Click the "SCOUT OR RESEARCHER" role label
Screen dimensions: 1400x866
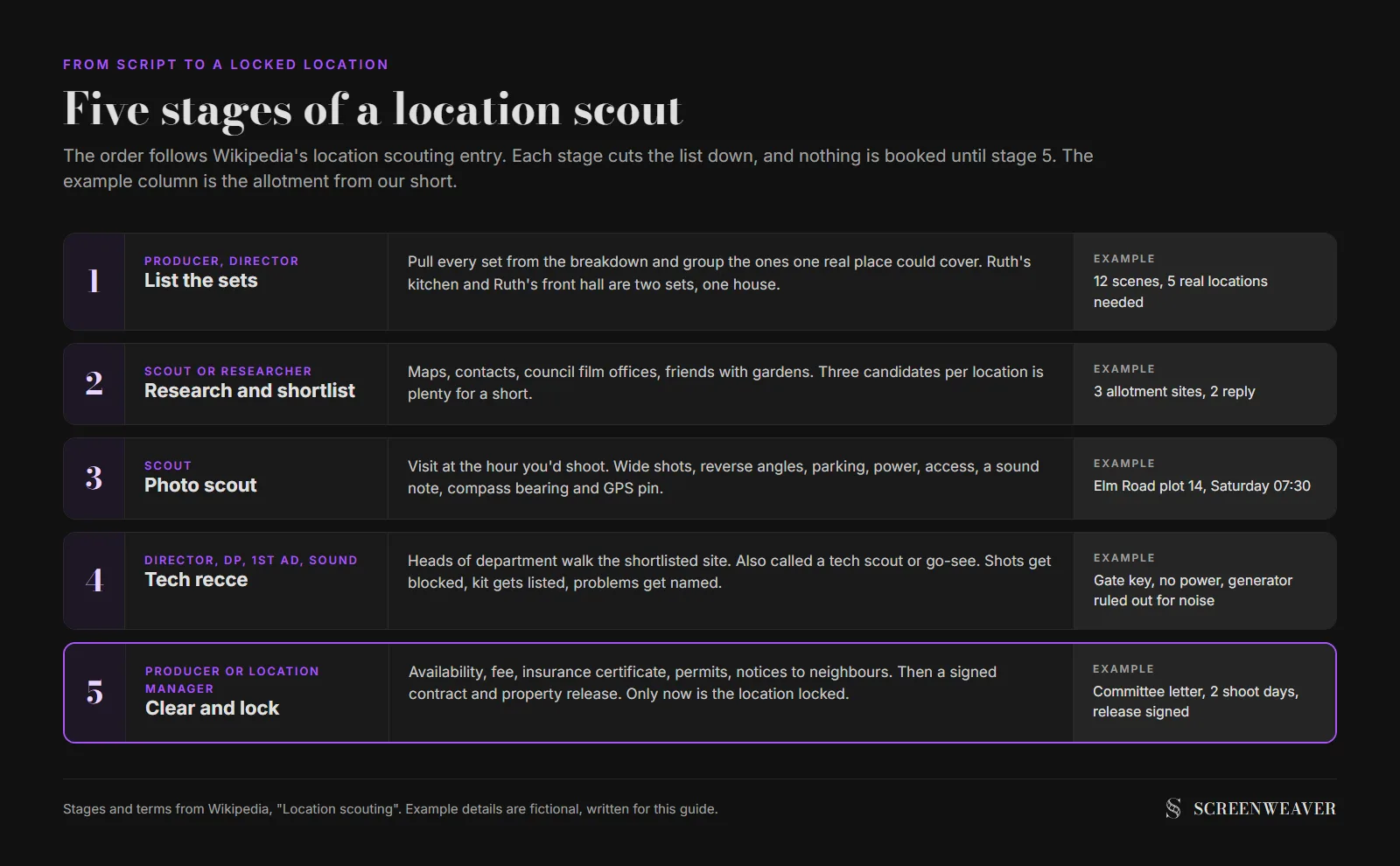tap(227, 371)
